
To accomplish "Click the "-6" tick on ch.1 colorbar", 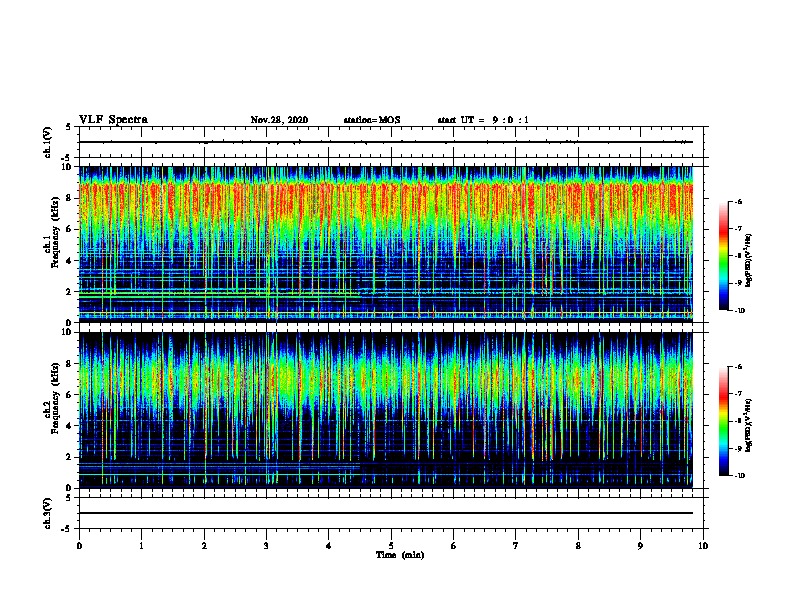I will coord(738,201).
